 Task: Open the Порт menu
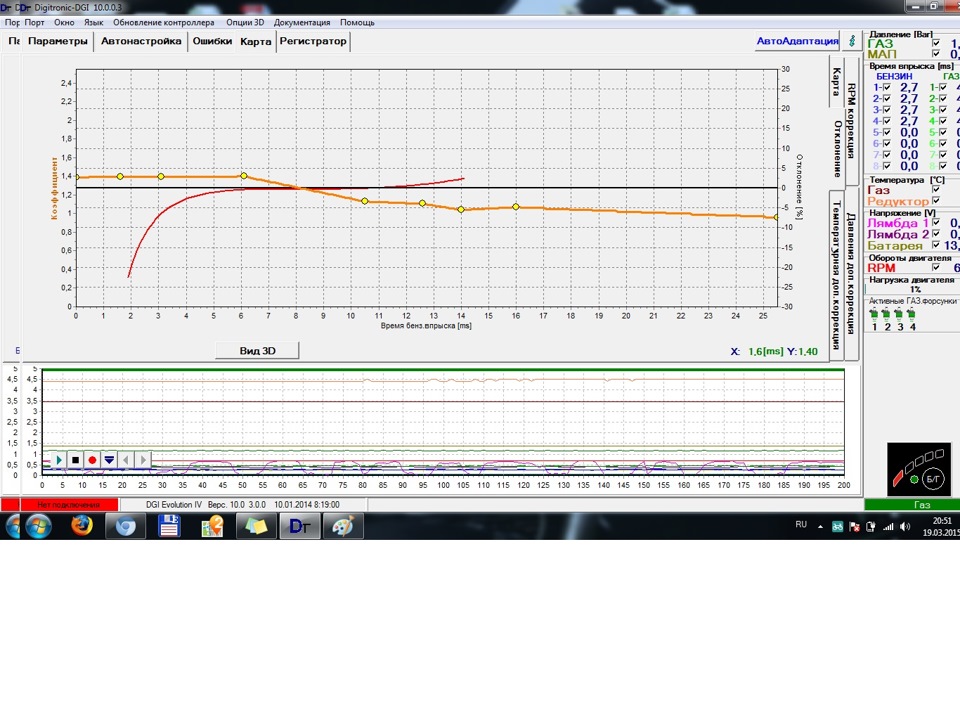34,22
